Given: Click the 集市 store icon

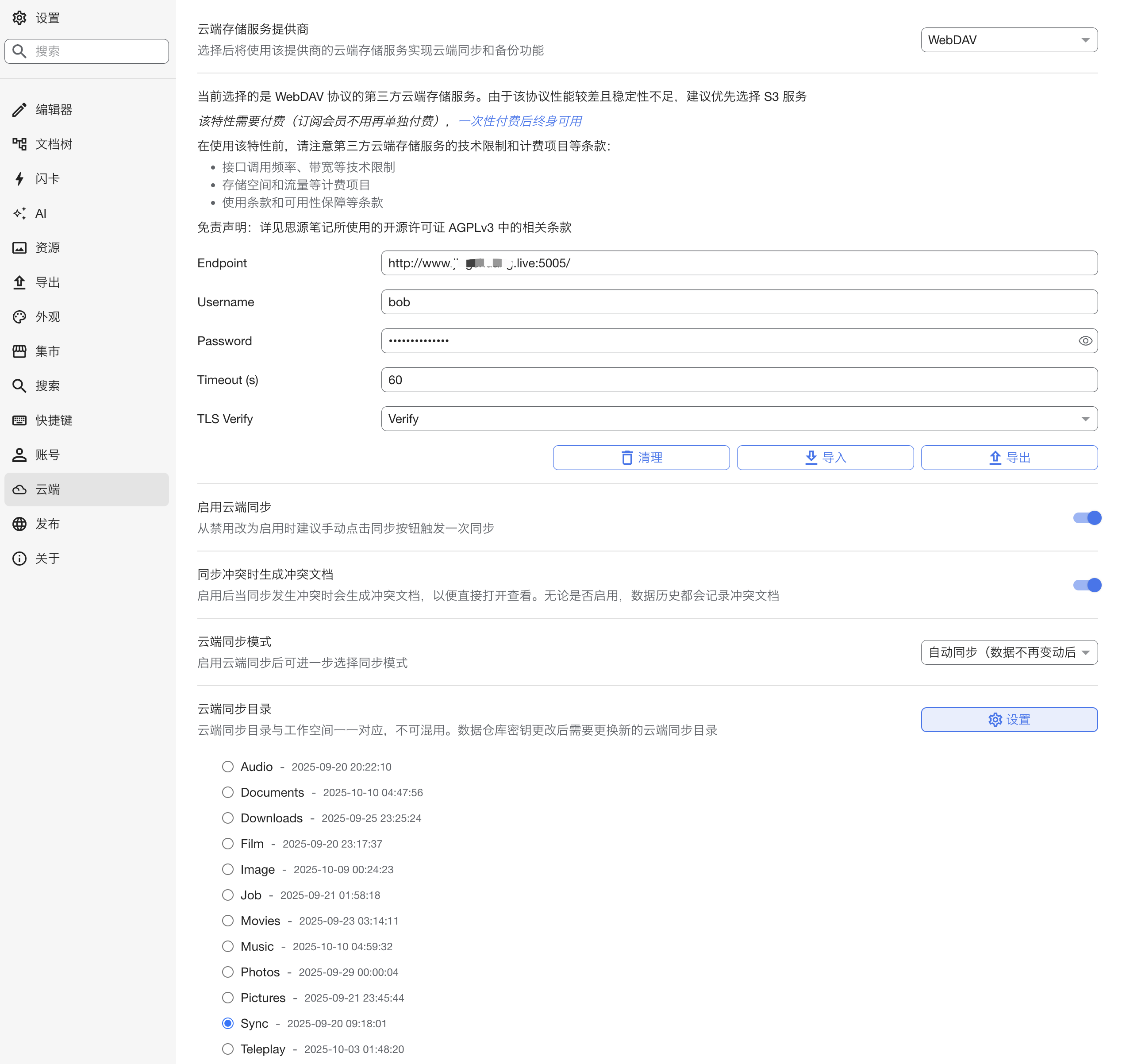Looking at the screenshot, I should click(19, 351).
